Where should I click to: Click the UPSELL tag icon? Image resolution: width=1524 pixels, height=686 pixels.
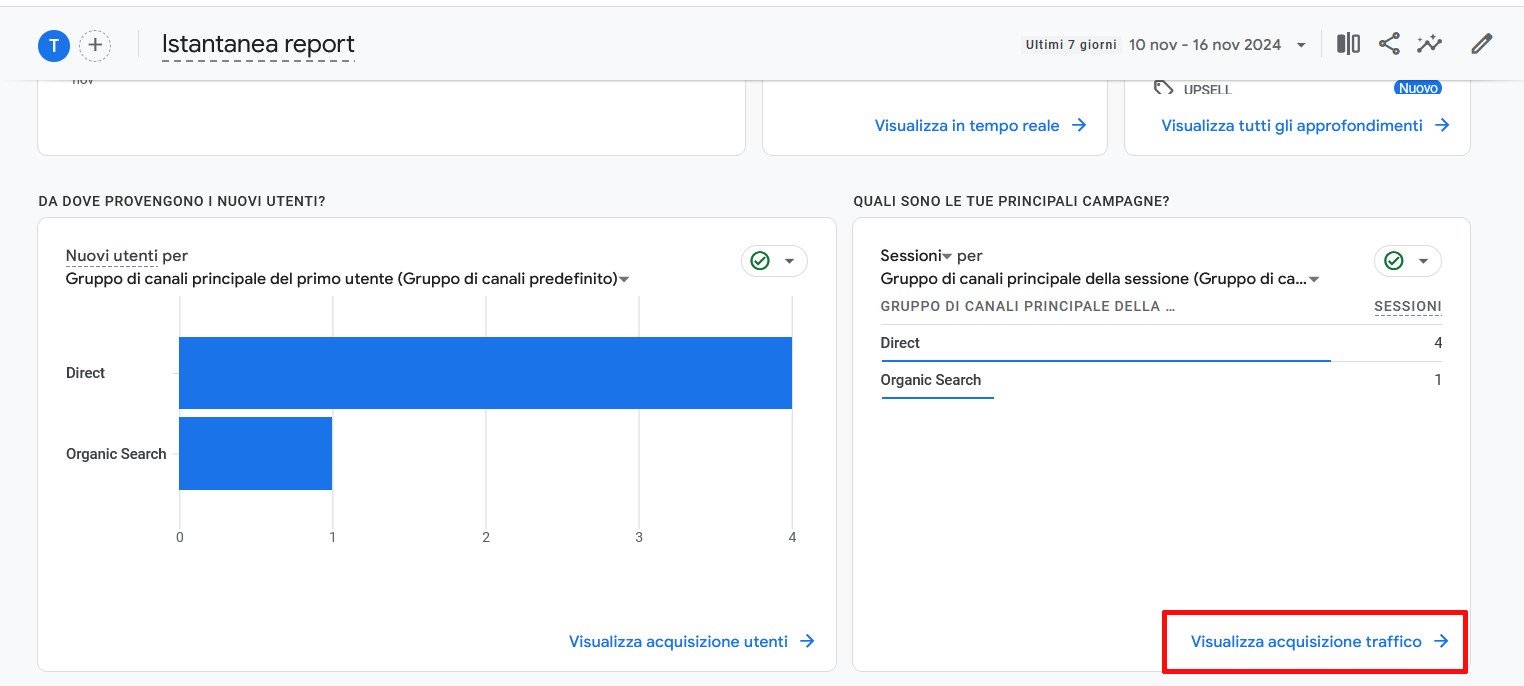pos(1163,88)
